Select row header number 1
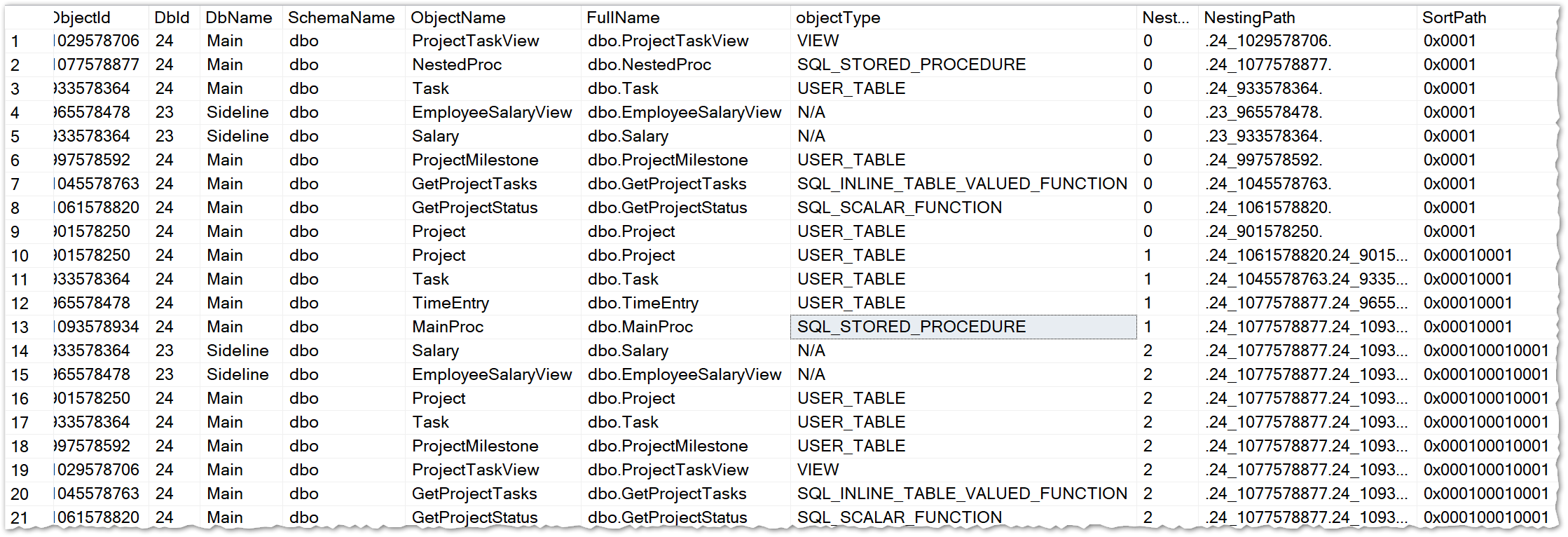The image size is (1568, 537). tap(28, 41)
